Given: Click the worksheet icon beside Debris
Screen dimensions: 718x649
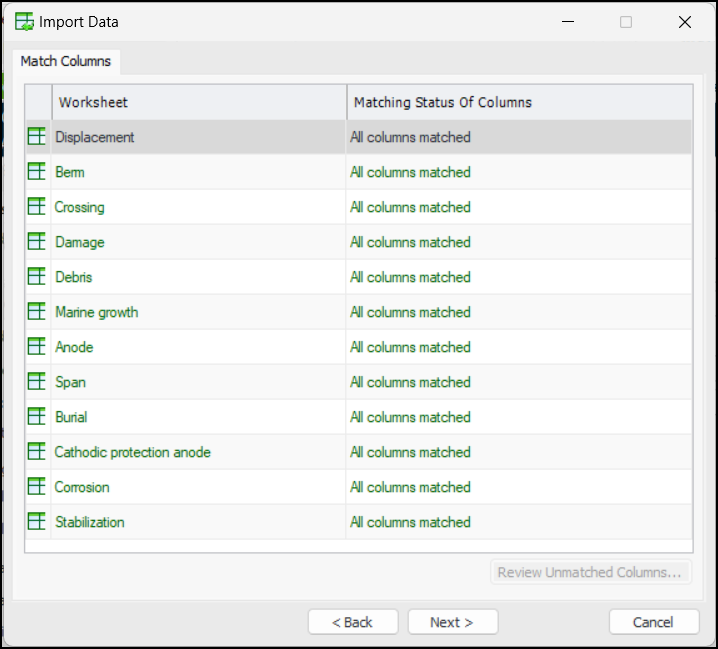Looking at the screenshot, I should pos(37,277).
